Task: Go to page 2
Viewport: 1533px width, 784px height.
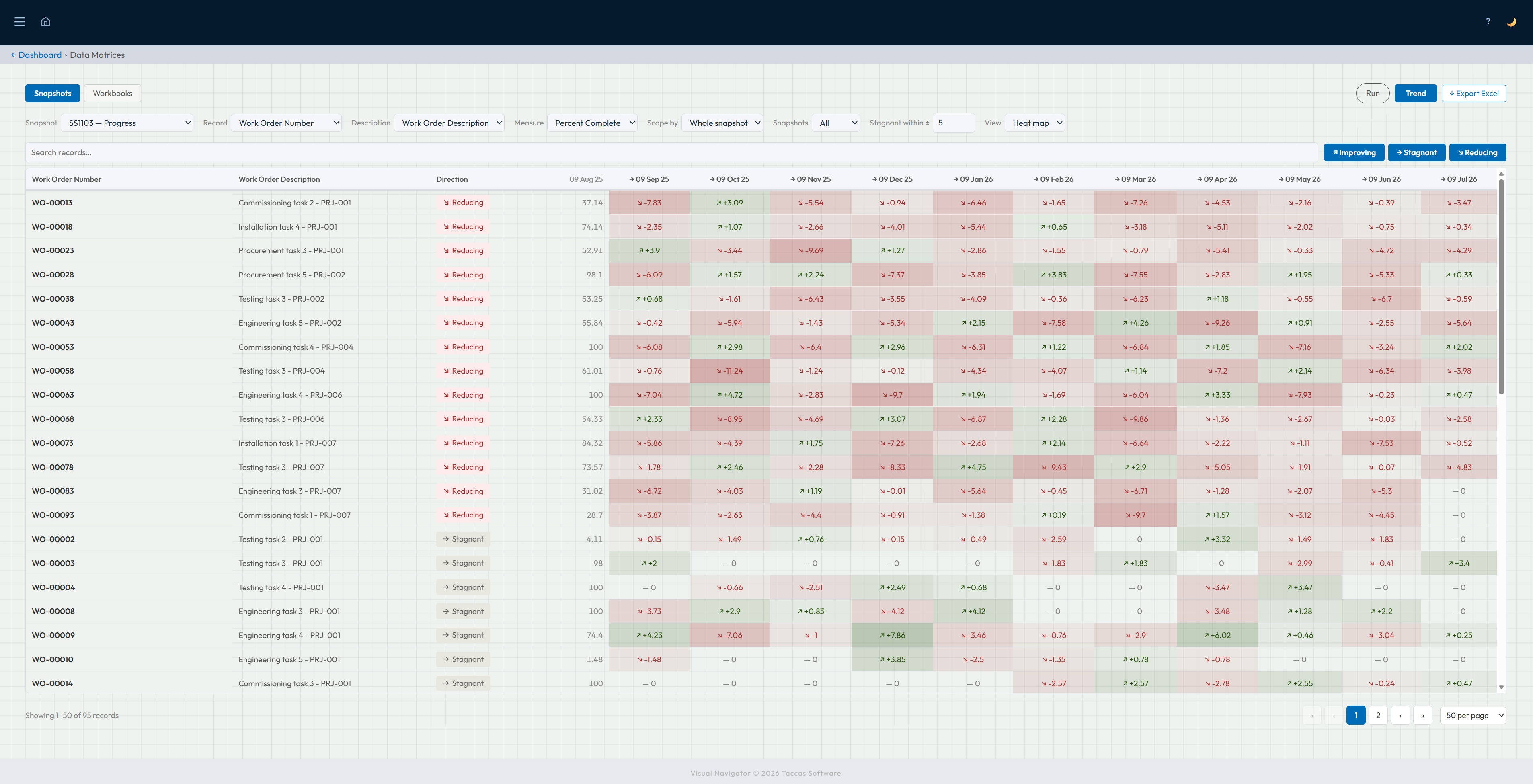Action: (1378, 716)
